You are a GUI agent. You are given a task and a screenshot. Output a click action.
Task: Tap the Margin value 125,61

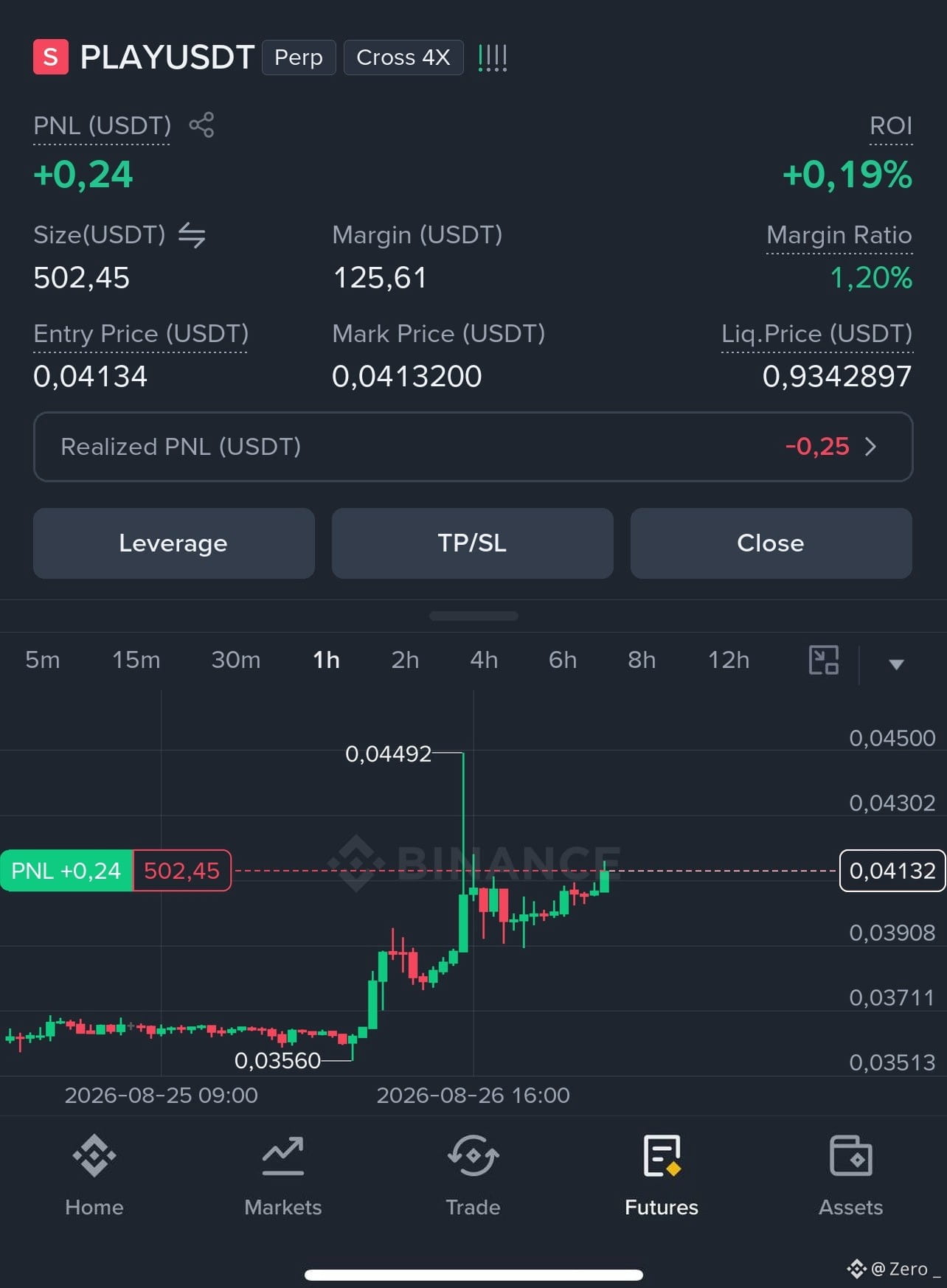point(380,278)
